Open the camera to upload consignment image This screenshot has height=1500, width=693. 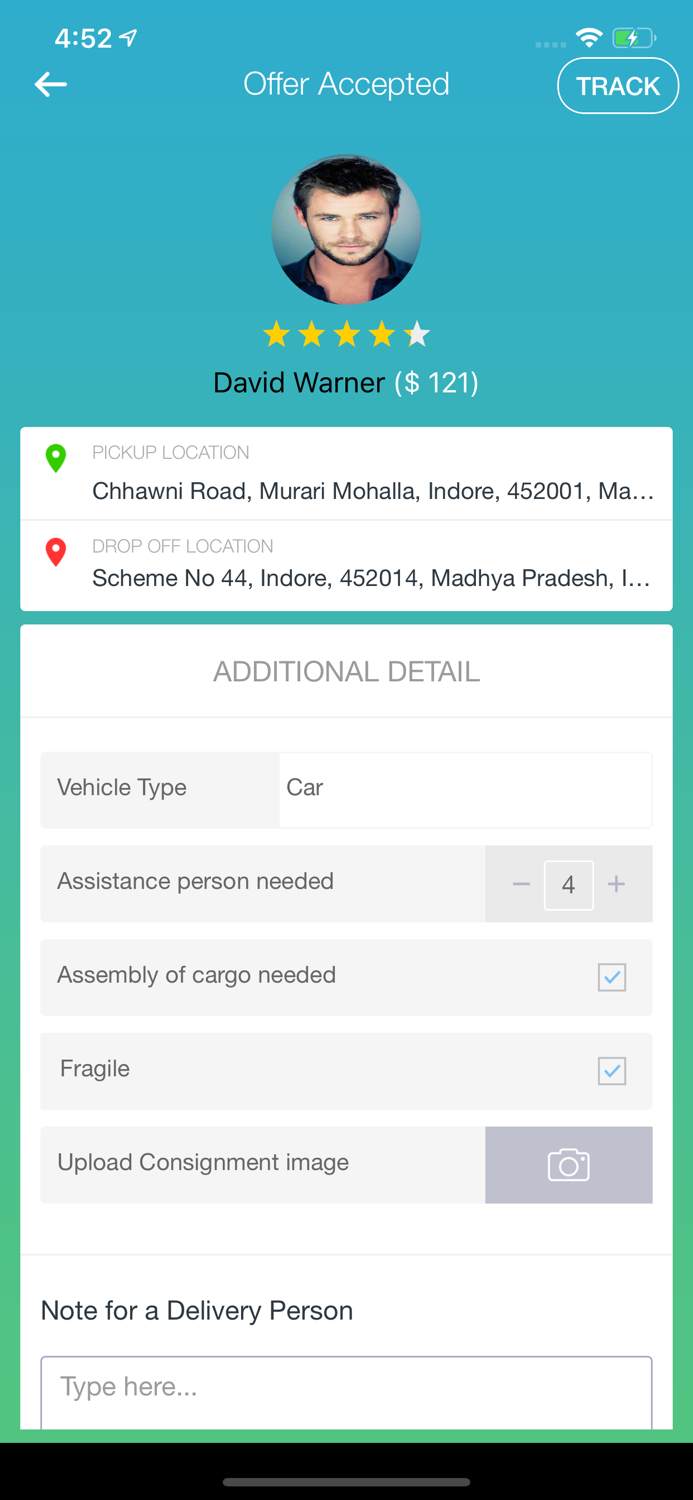[568, 1164]
